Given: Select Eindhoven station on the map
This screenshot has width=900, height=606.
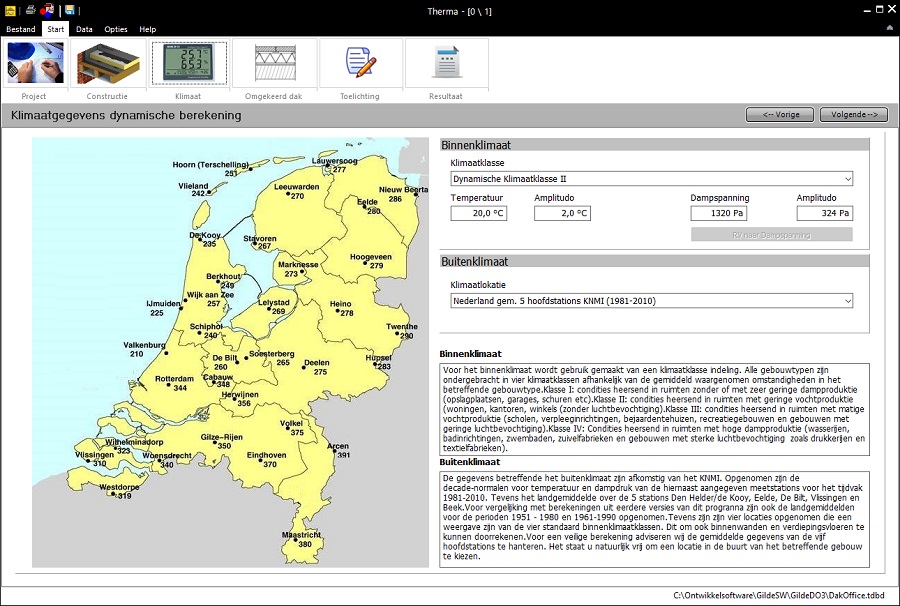Looking at the screenshot, I should tap(266, 460).
